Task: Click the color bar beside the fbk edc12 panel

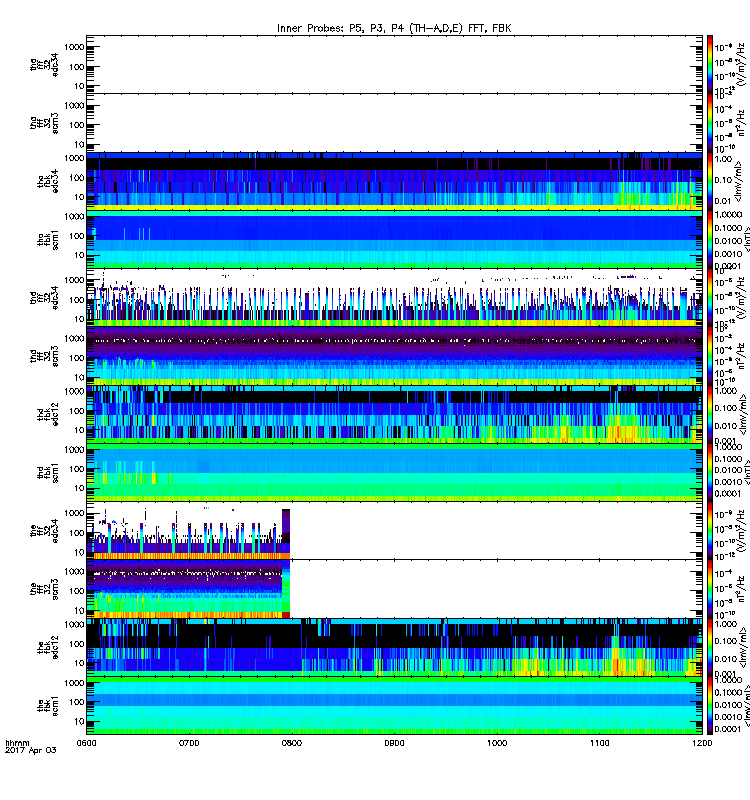Action: tap(710, 647)
